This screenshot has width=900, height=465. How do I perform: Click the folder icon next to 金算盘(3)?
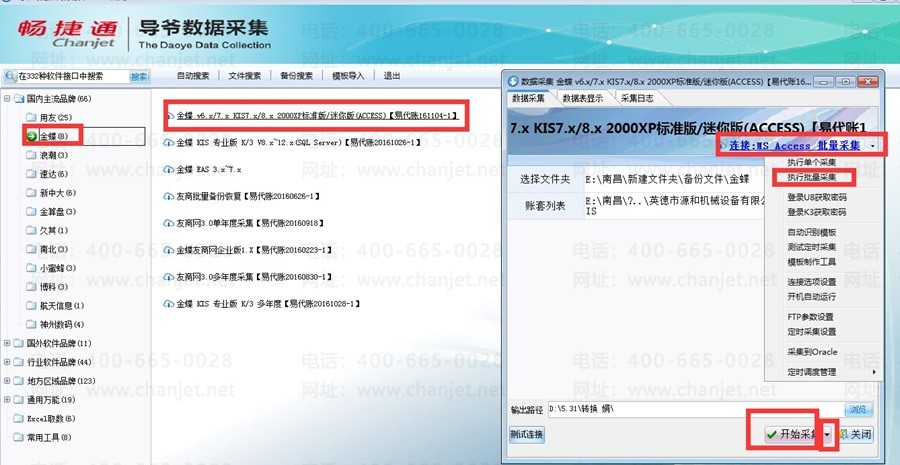31,212
